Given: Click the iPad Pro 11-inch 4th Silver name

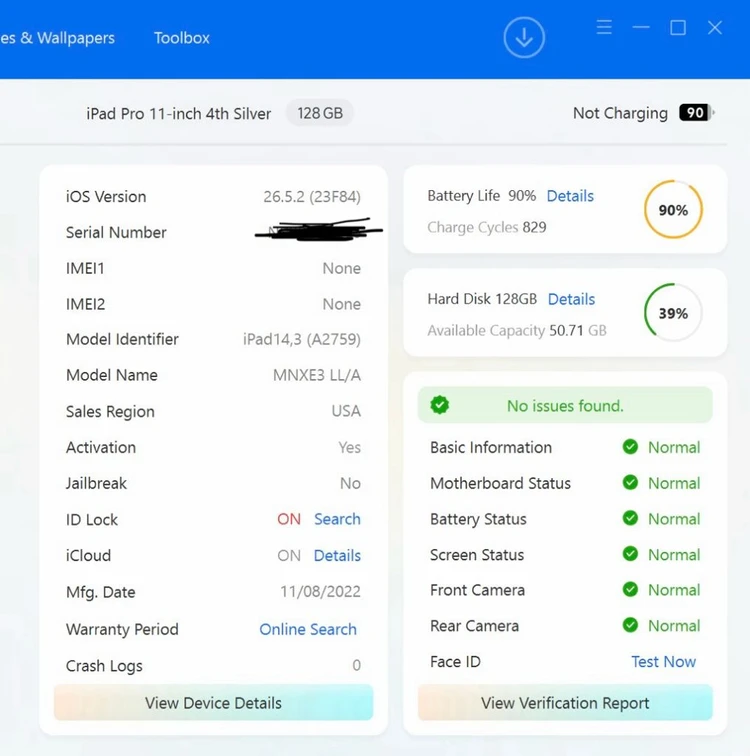Looking at the screenshot, I should [178, 114].
